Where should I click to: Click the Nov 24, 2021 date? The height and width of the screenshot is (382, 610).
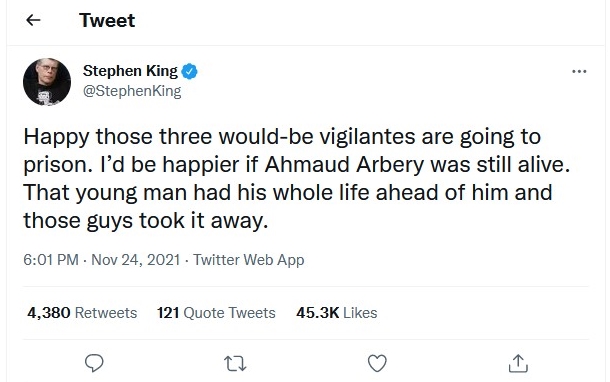point(136,260)
